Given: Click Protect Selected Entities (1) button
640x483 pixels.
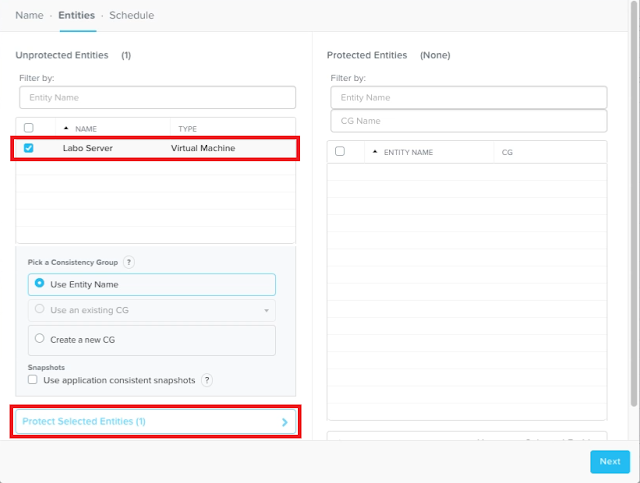Looking at the screenshot, I should click(x=150, y=422).
